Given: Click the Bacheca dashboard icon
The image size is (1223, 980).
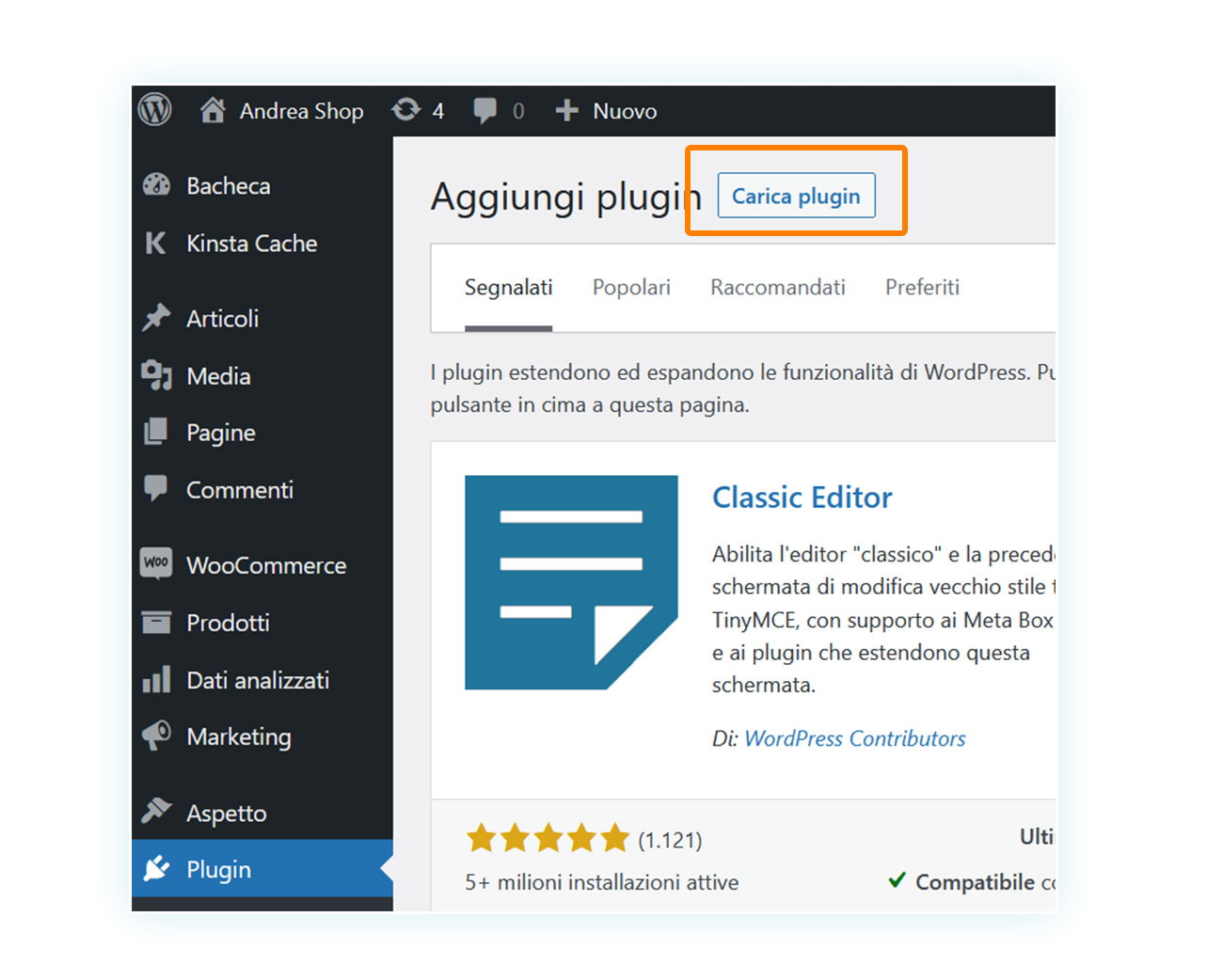Looking at the screenshot, I should (156, 185).
